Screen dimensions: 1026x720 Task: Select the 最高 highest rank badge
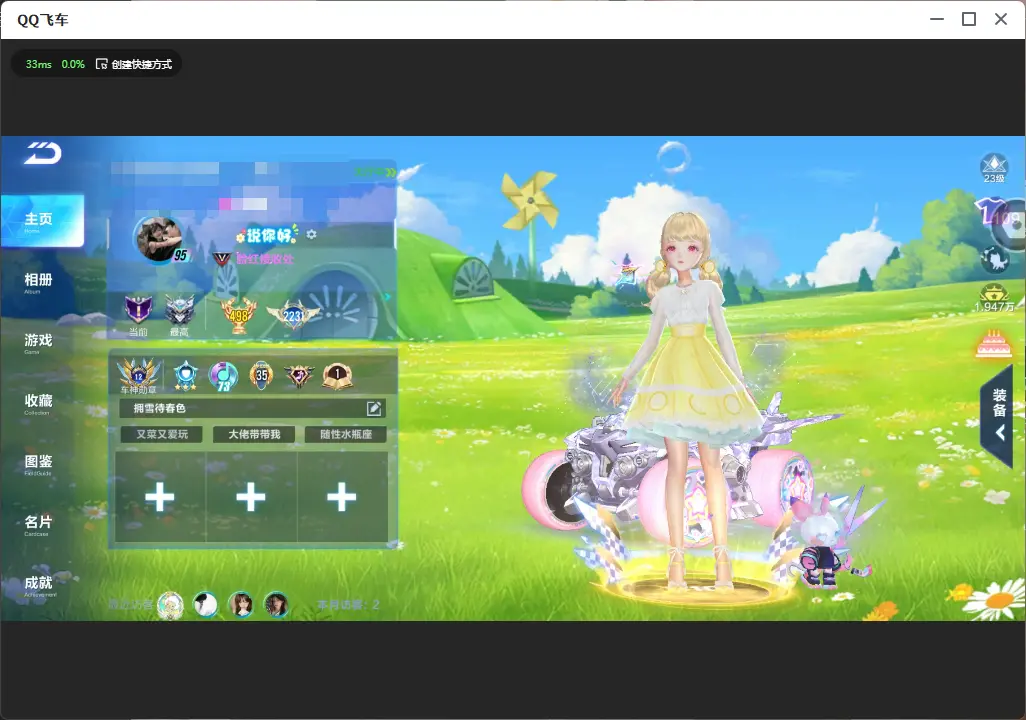(179, 314)
